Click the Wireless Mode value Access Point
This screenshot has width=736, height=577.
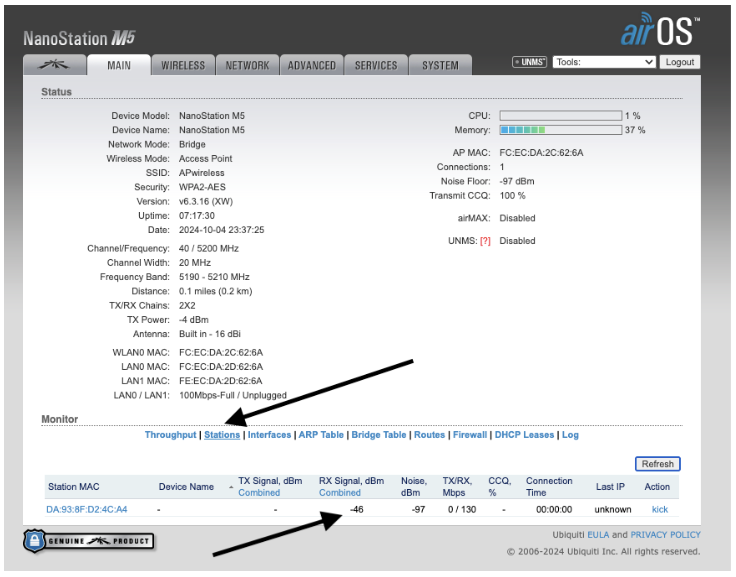[x=206, y=159]
